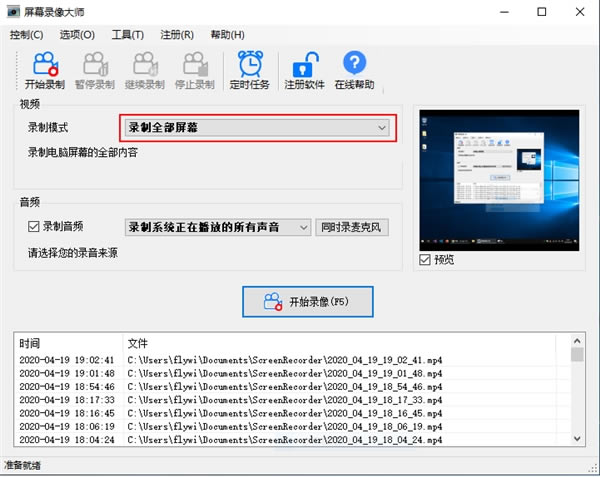The width and height of the screenshot is (600, 477).
Task: Open the 注册(R) menu
Action: pos(177,35)
